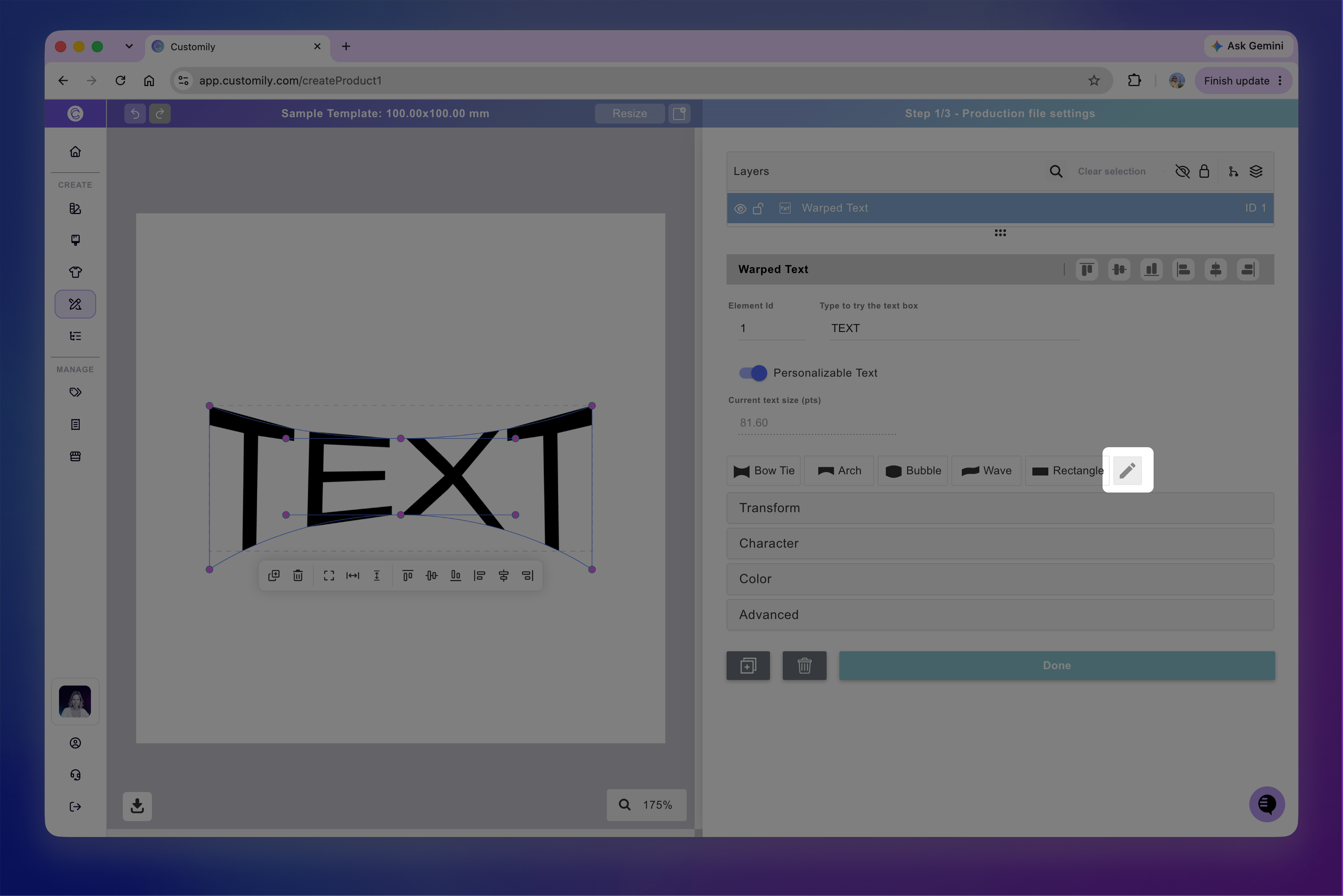Screen dimensions: 1343x896
Task: Open the download icon at canvas bottom
Action: (137, 806)
